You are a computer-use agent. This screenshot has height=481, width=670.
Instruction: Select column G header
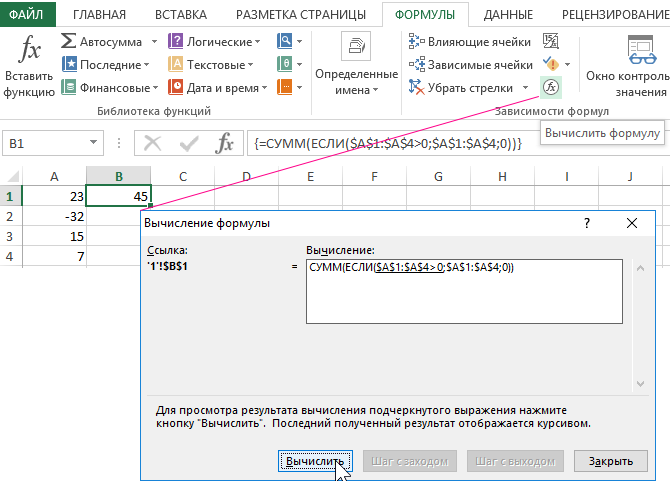click(x=438, y=176)
